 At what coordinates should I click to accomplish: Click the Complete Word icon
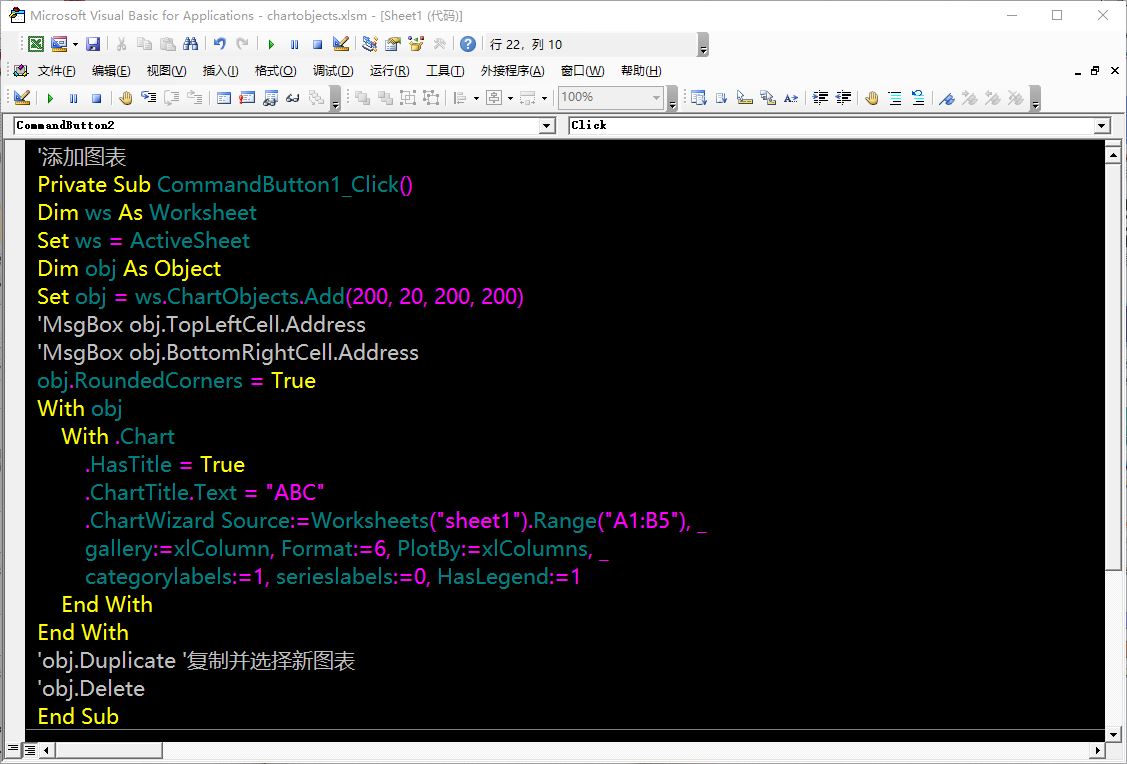(x=791, y=98)
